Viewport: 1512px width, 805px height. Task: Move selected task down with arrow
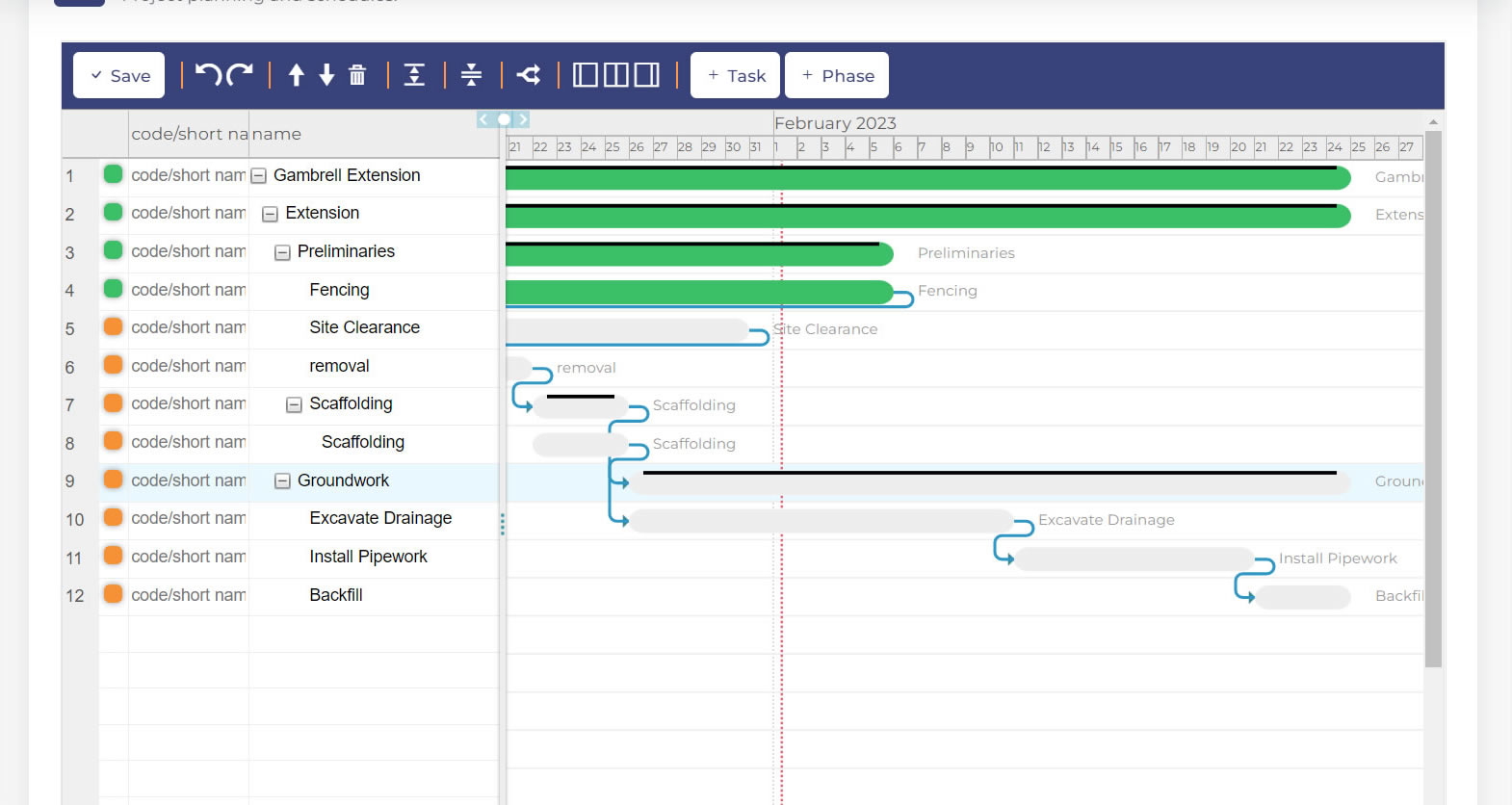tap(326, 75)
